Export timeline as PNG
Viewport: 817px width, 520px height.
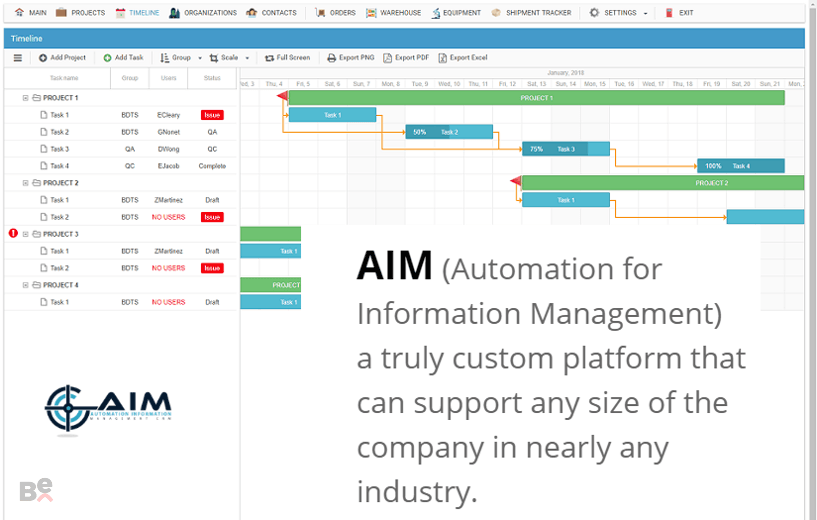pos(351,58)
